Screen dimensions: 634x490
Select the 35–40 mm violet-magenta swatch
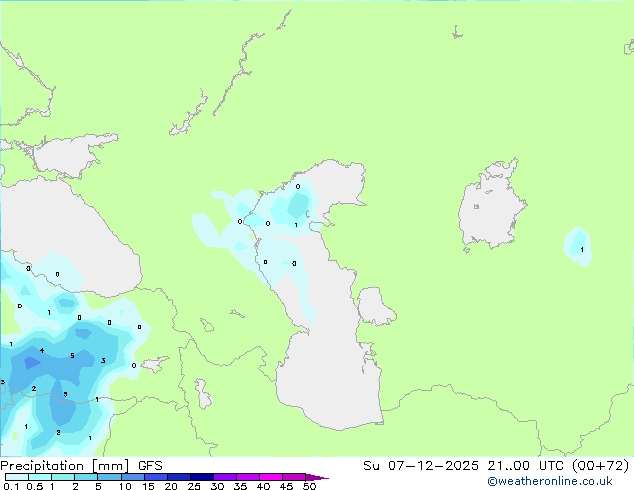247,477
